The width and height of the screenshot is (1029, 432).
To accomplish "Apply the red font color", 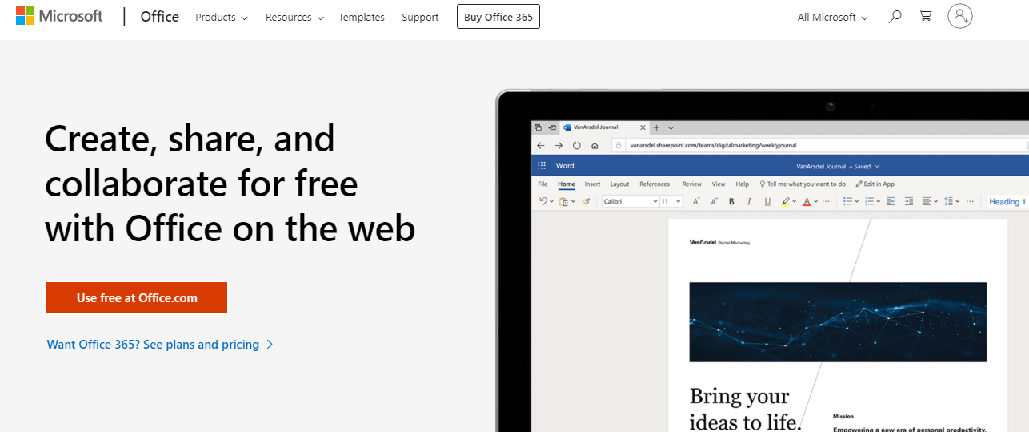I will point(807,202).
